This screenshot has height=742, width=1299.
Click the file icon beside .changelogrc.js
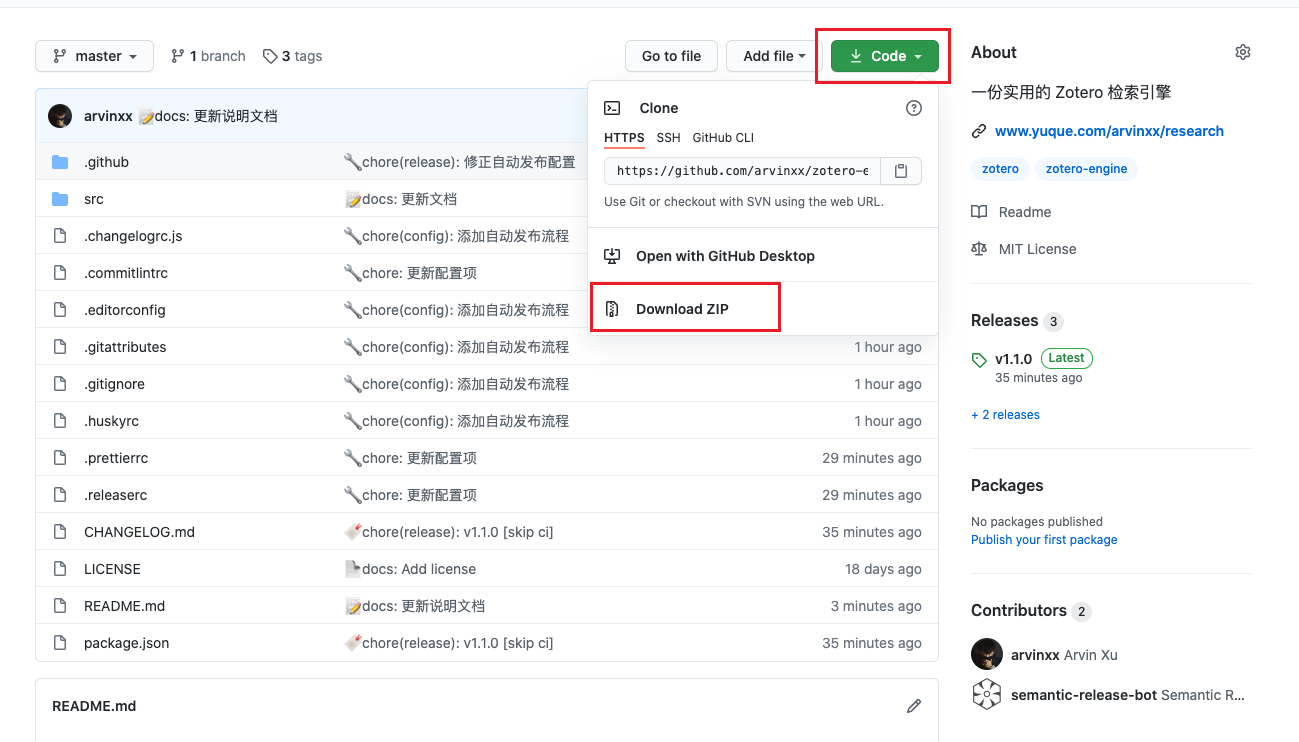point(60,236)
